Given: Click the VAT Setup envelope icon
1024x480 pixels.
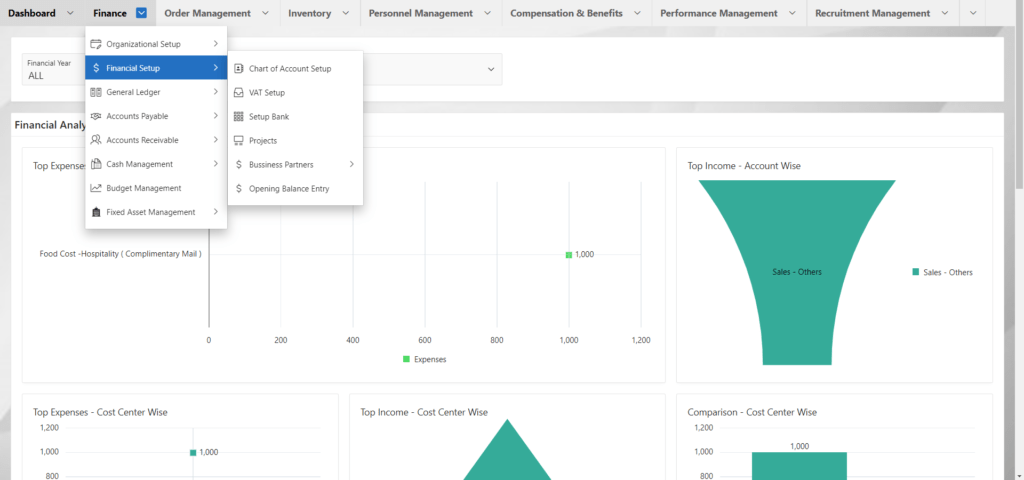Looking at the screenshot, I should click(x=239, y=93).
